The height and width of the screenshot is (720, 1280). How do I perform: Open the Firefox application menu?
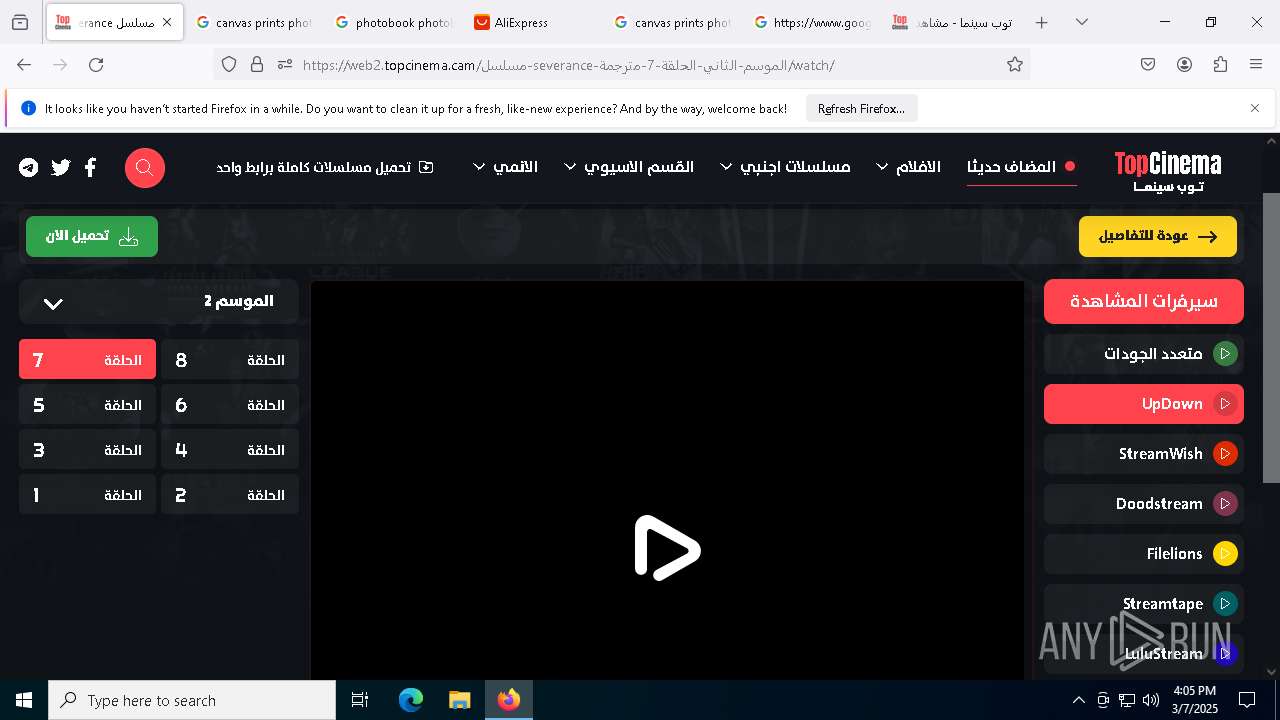tap(1256, 65)
